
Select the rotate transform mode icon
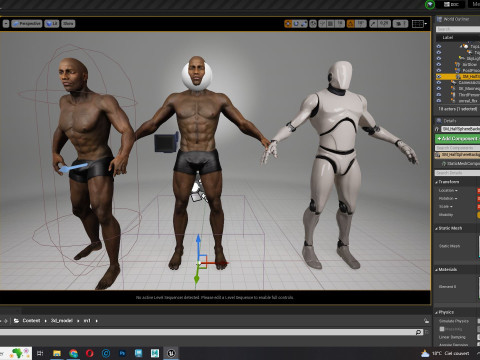296,24
